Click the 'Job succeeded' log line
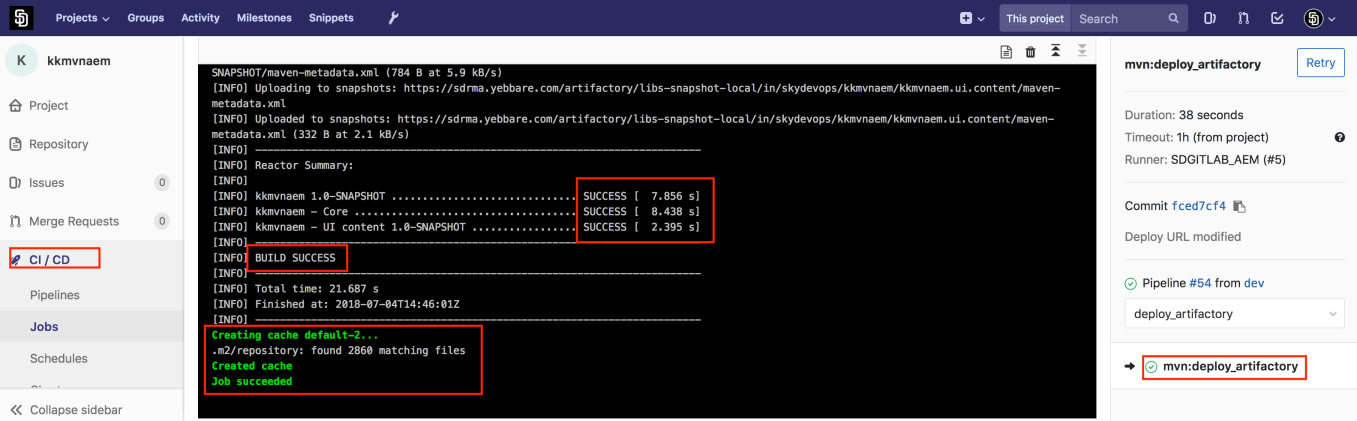This screenshot has height=421, width=1357. (x=252, y=381)
